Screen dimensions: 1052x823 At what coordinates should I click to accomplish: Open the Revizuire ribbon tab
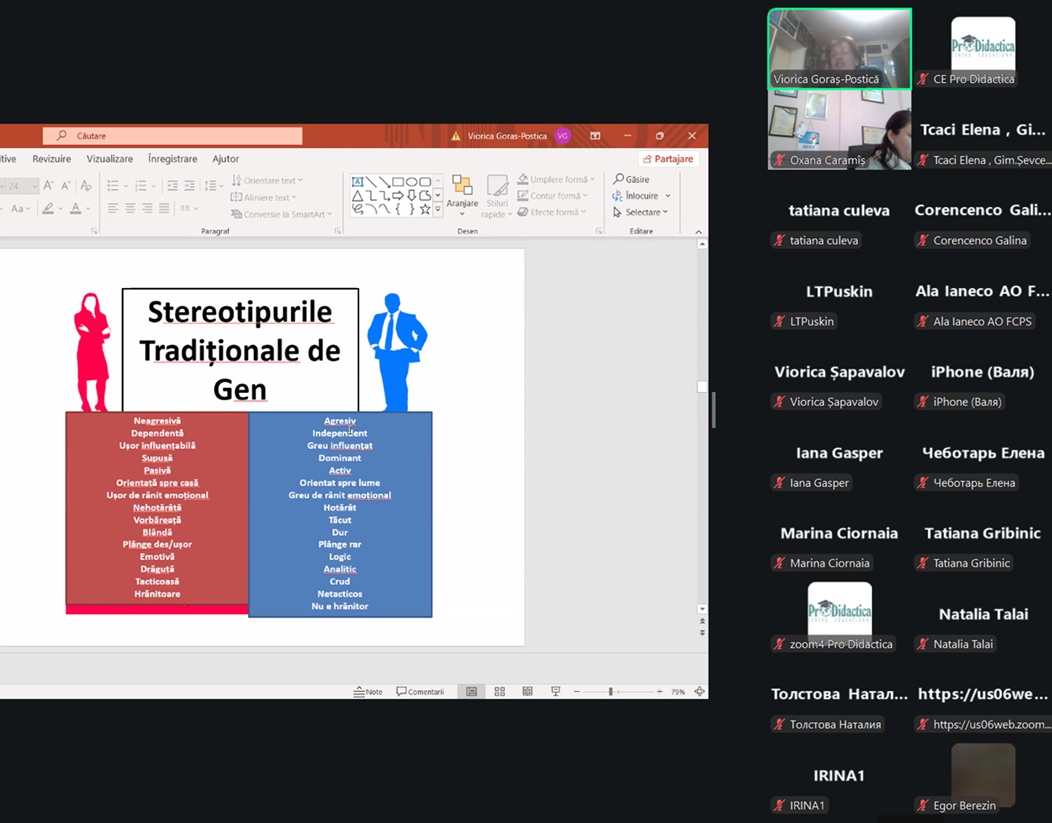52,159
